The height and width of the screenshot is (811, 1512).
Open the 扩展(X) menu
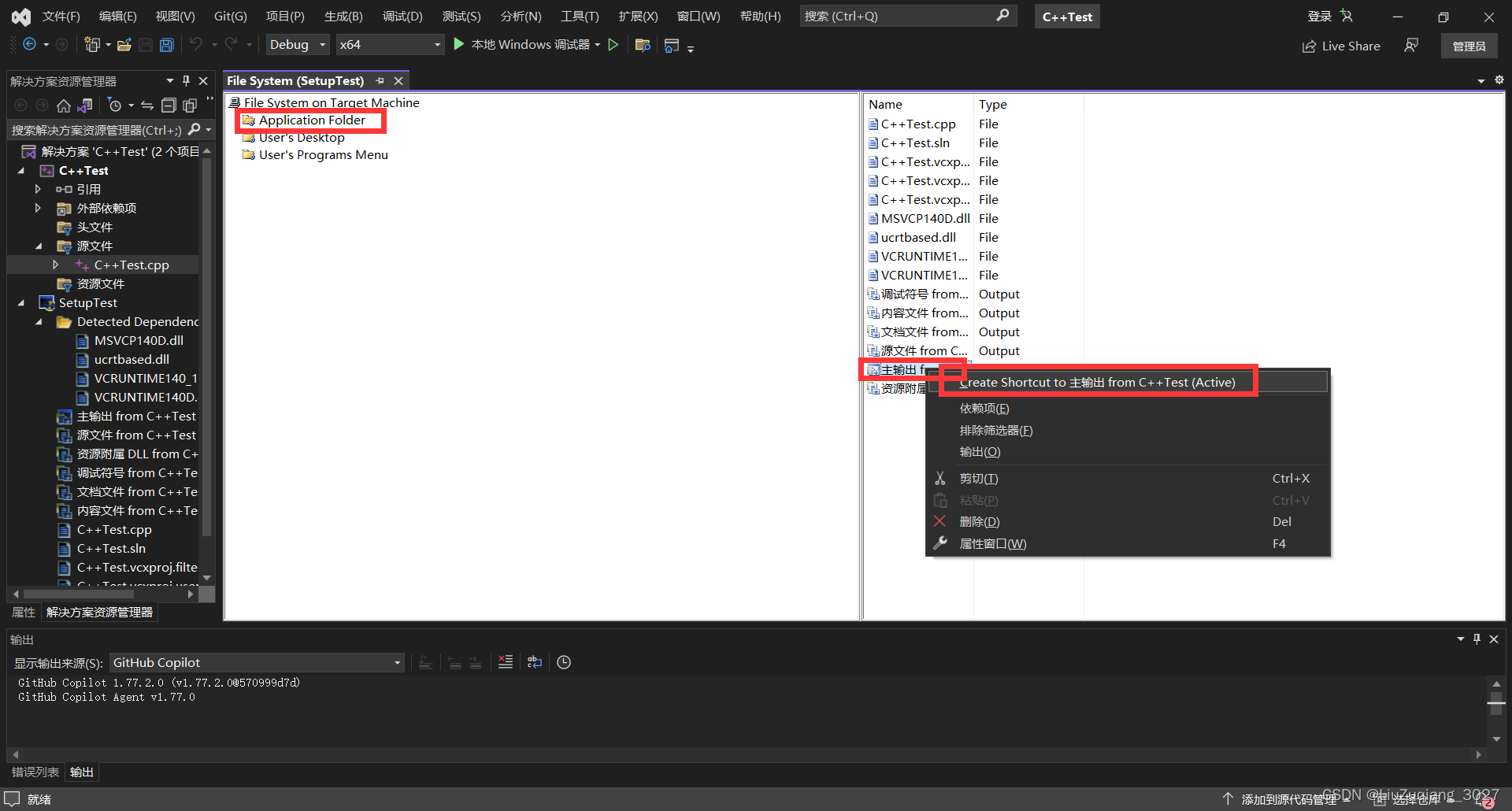[638, 16]
